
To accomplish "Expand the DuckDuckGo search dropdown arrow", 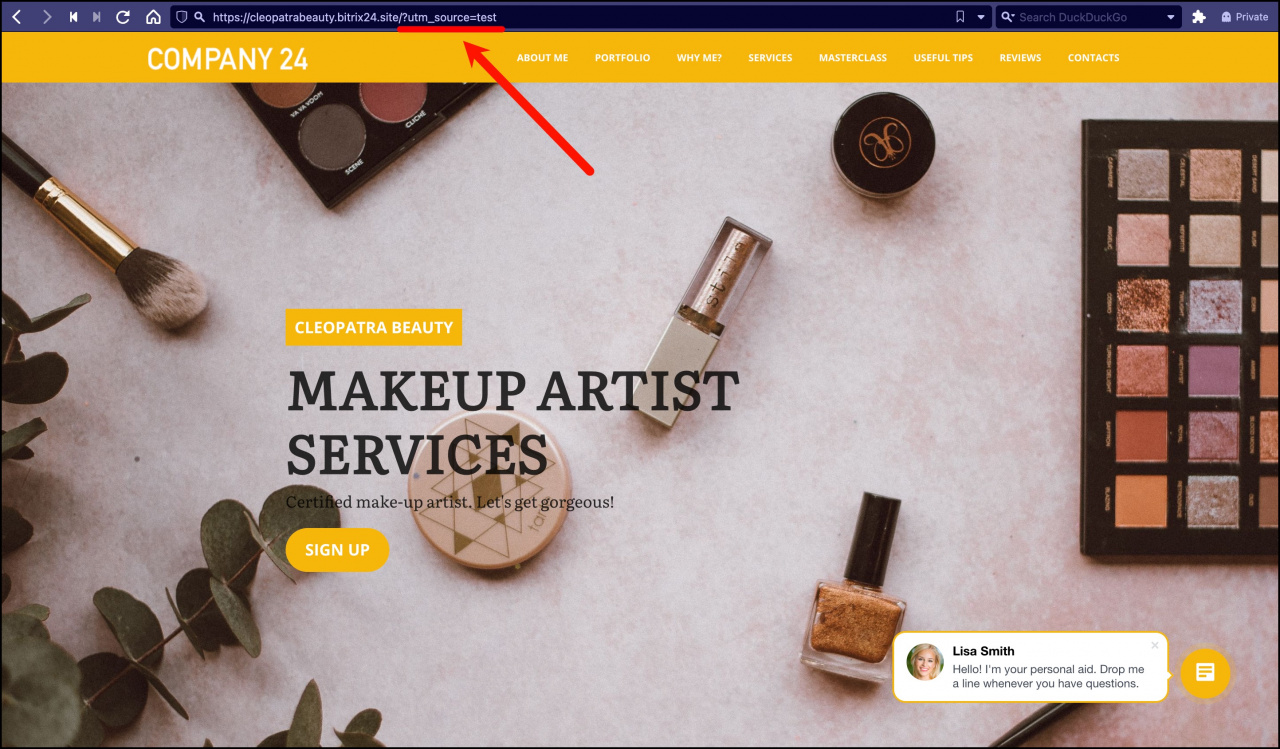I will [x=1171, y=17].
